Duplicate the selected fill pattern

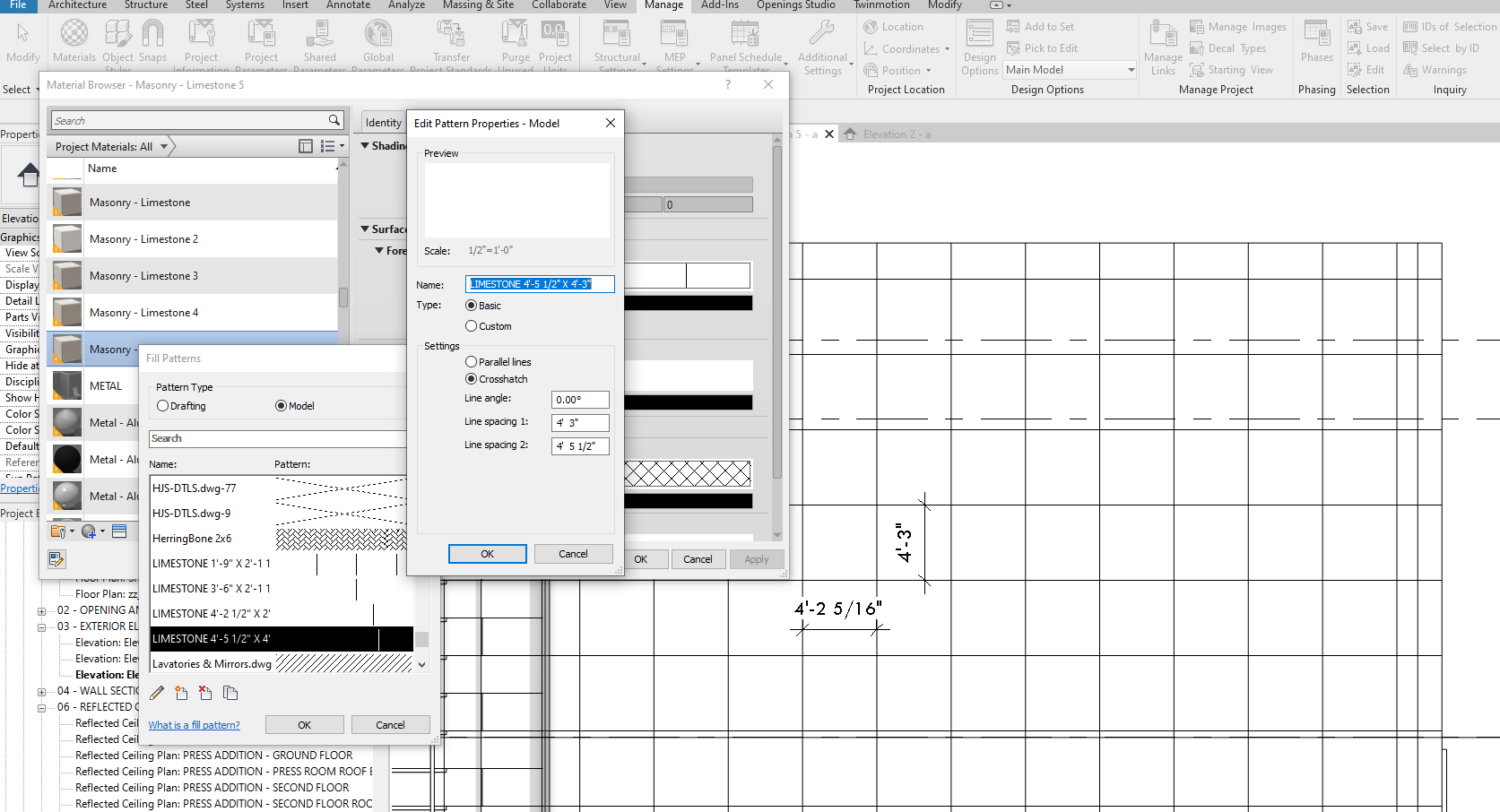click(x=230, y=693)
